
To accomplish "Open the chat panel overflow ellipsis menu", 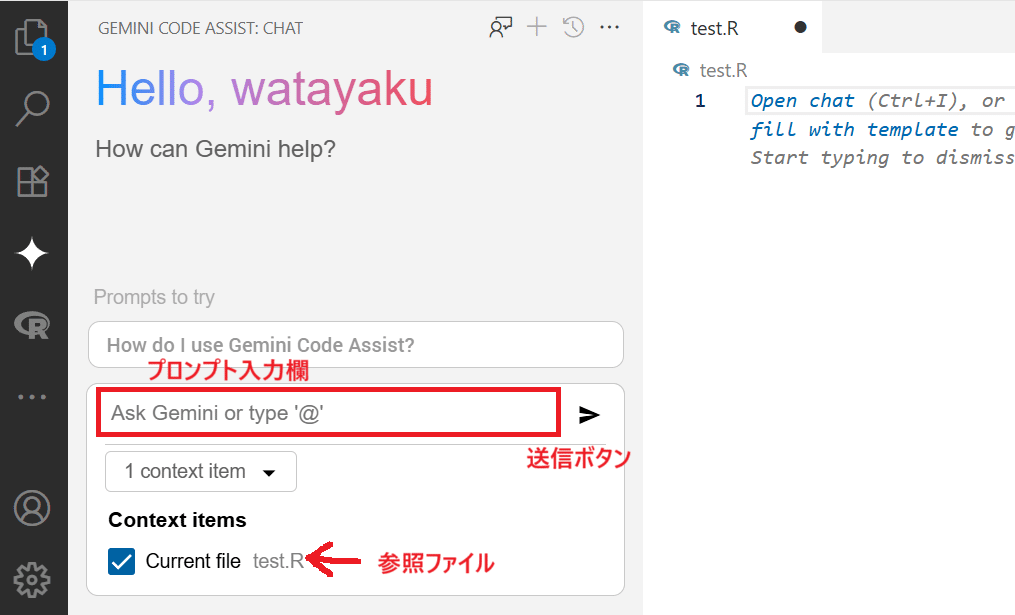I will tap(609, 27).
